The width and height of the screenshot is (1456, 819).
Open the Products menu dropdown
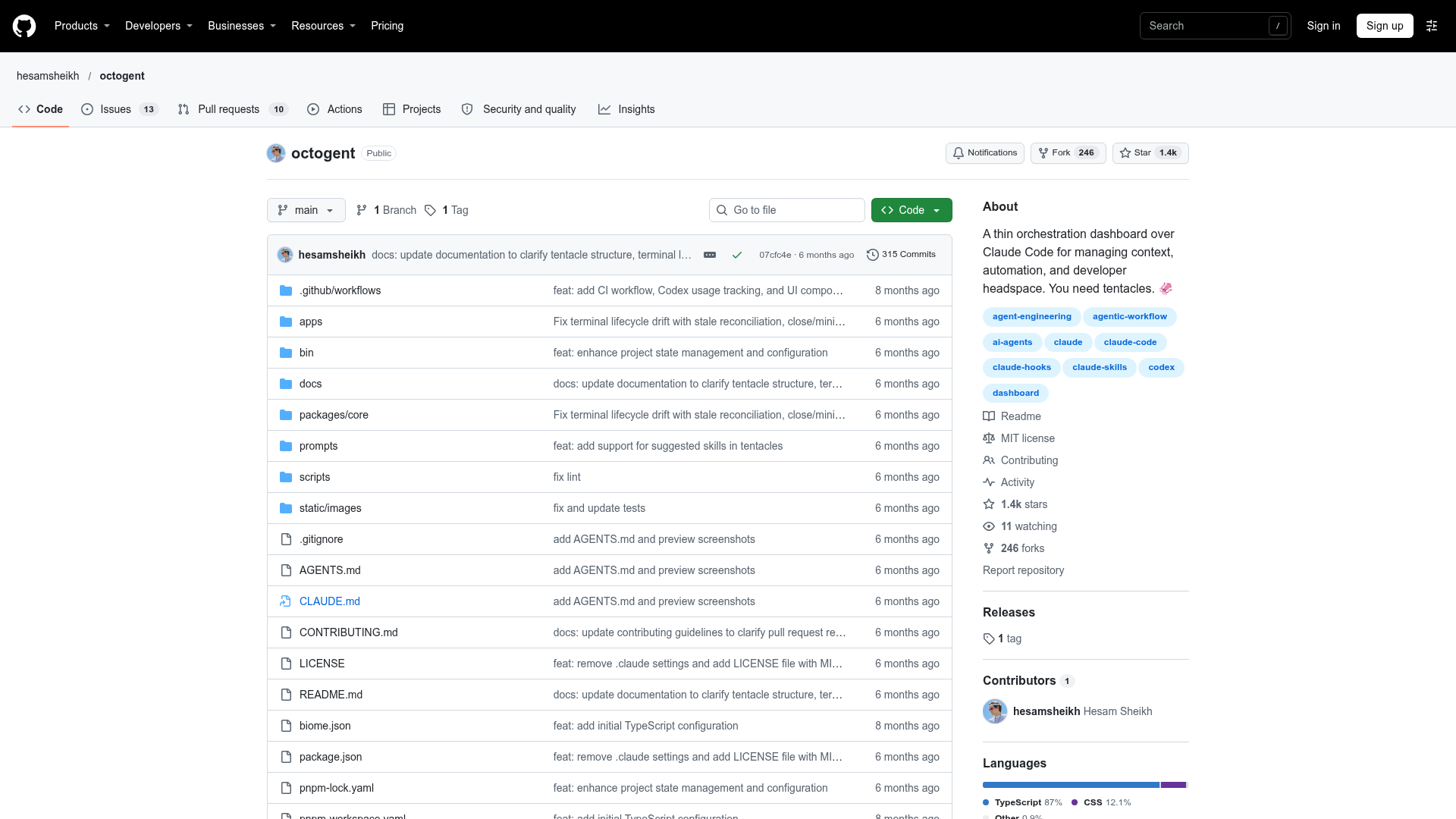coord(82,26)
